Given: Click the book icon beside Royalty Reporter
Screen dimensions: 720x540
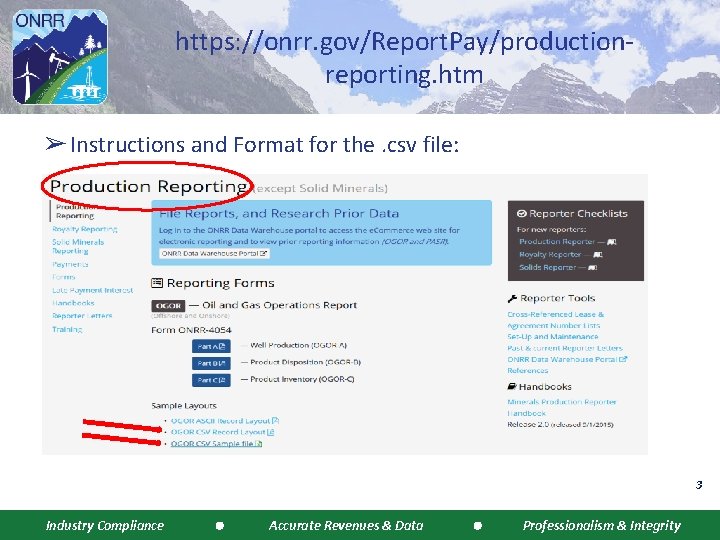Looking at the screenshot, I should [x=597, y=254].
